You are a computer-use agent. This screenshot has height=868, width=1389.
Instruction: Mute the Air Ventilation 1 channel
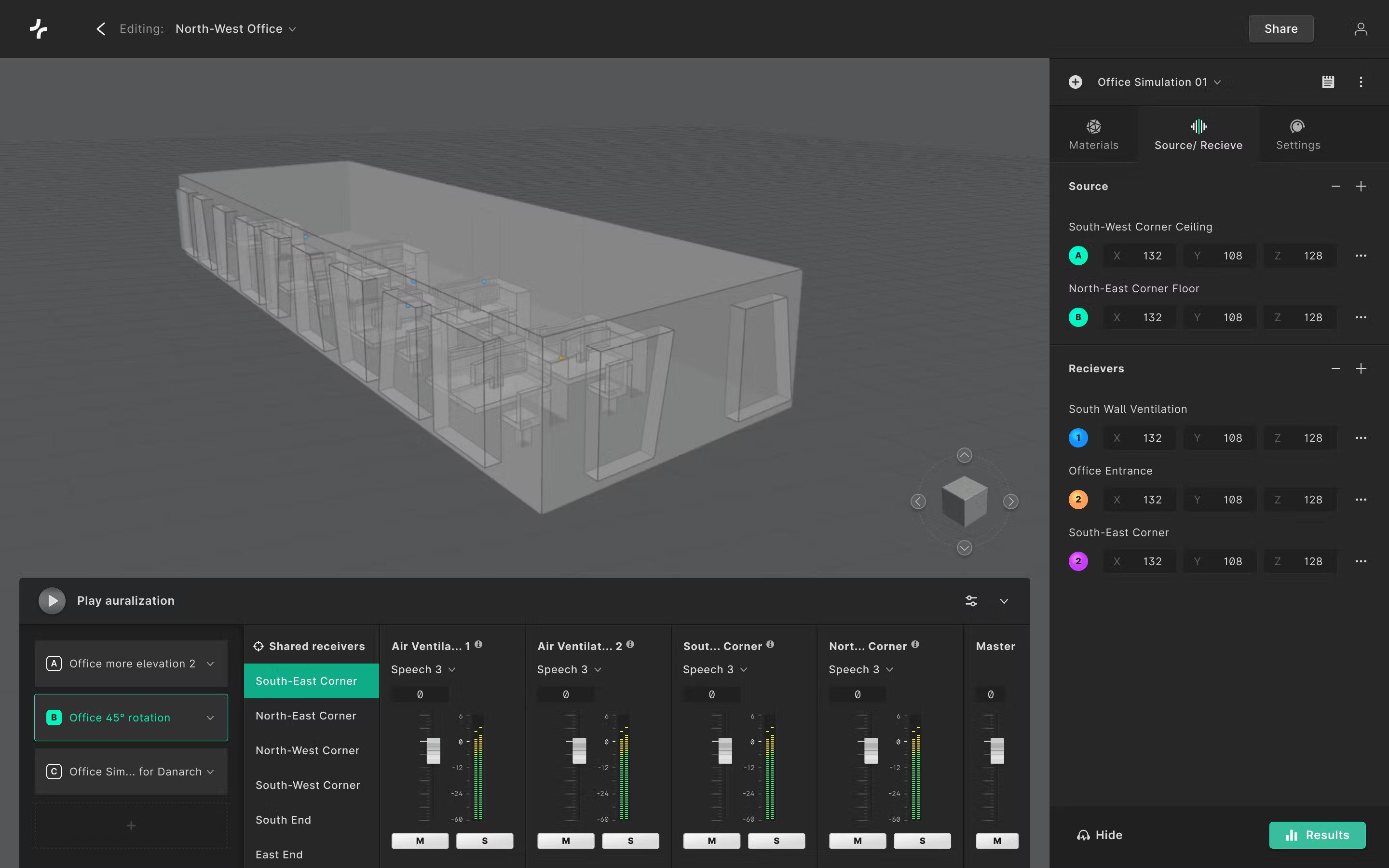[x=420, y=840]
